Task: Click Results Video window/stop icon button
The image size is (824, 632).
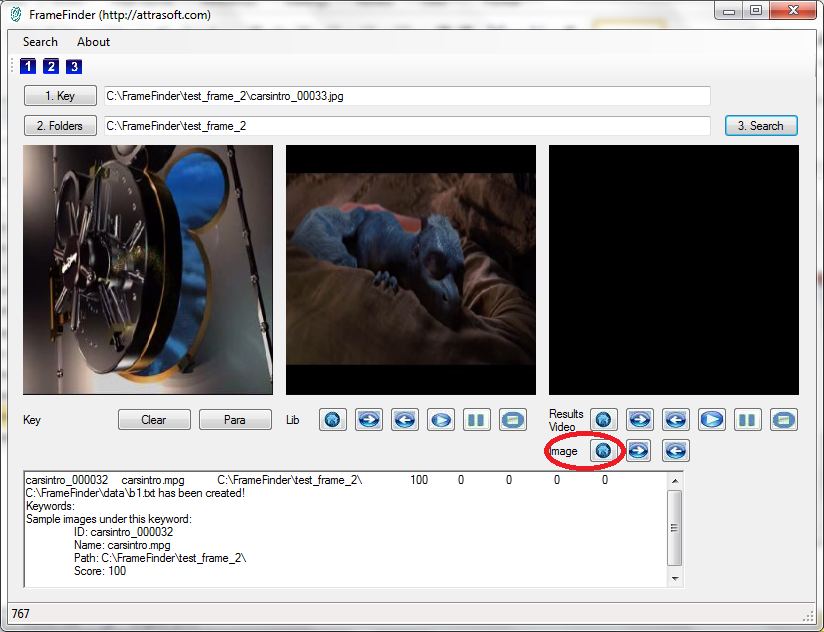Action: click(784, 419)
